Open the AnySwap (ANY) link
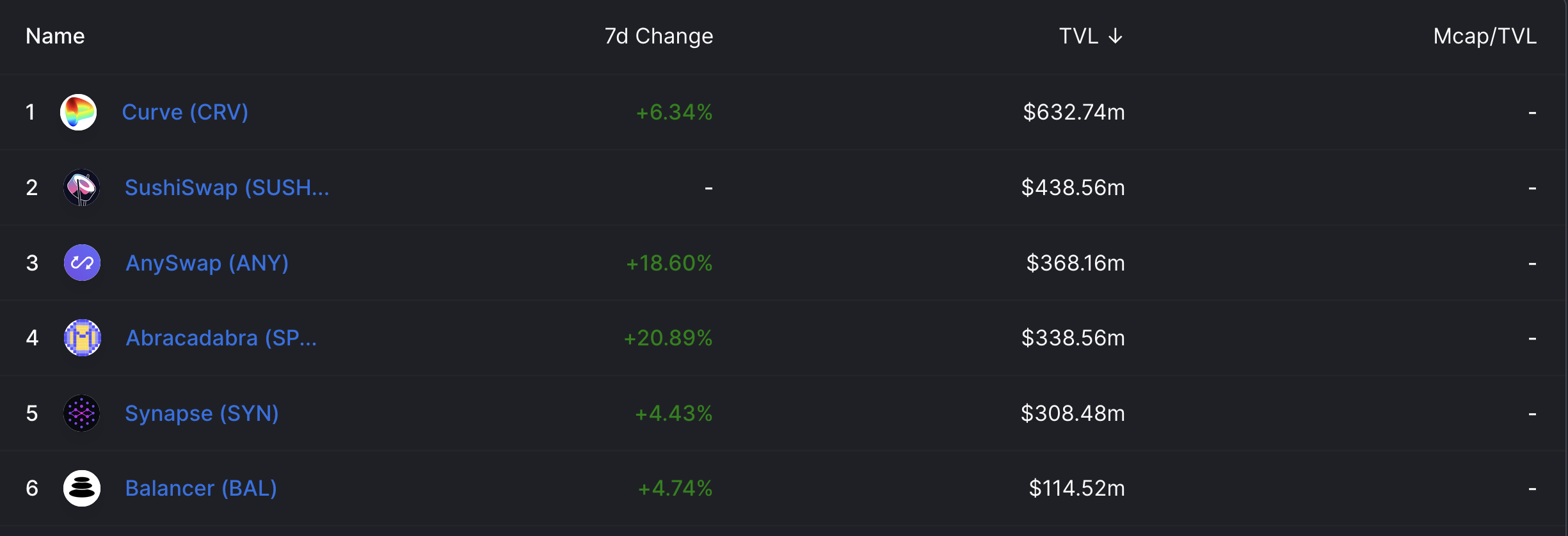 [207, 263]
